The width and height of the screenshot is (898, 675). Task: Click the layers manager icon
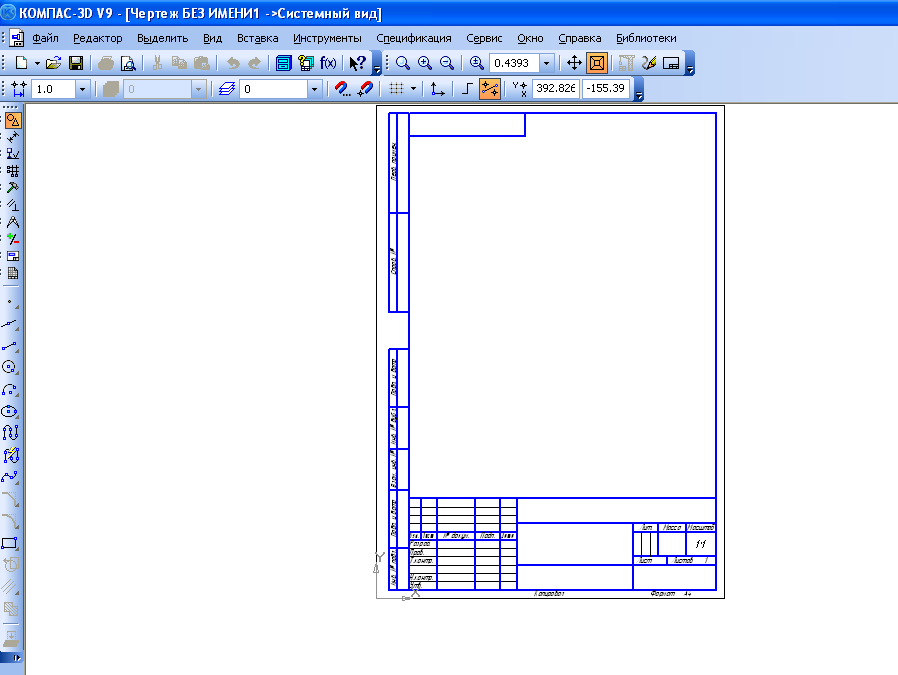tap(227, 89)
